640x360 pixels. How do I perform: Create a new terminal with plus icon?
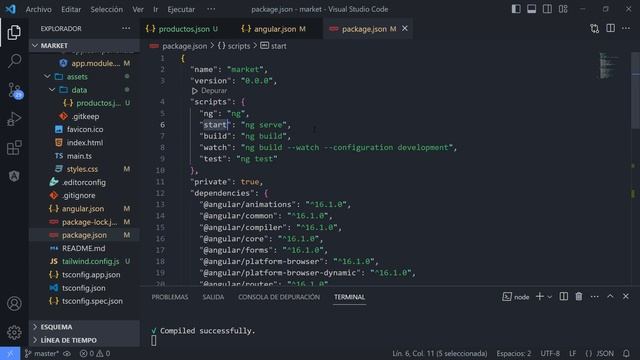point(540,297)
